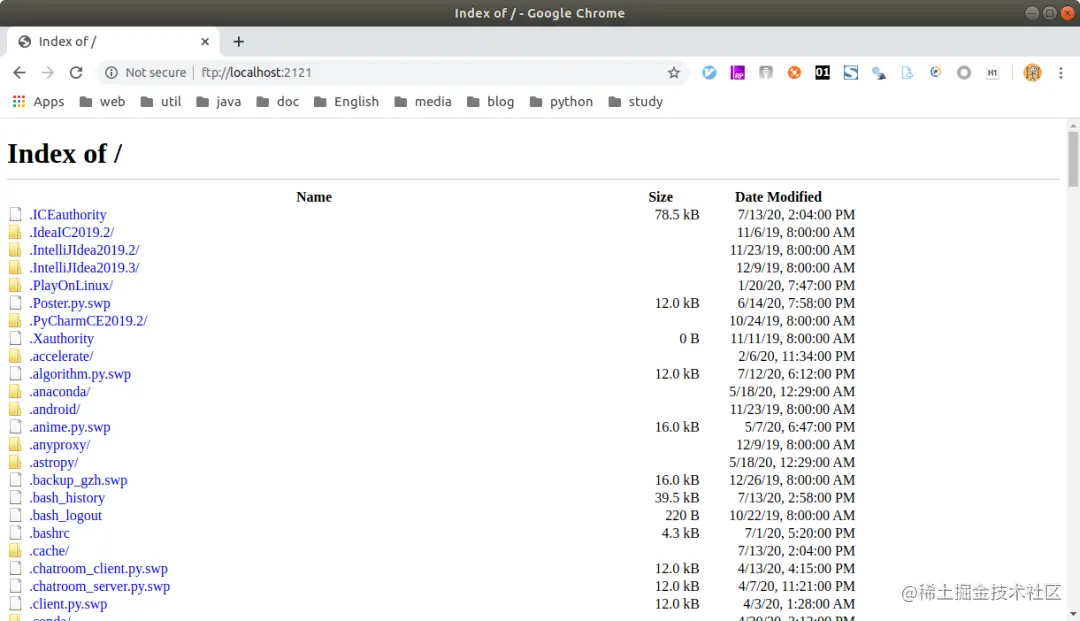This screenshot has height=621, width=1080.
Task: Click the blue S-shaped extension icon
Action: tap(851, 72)
